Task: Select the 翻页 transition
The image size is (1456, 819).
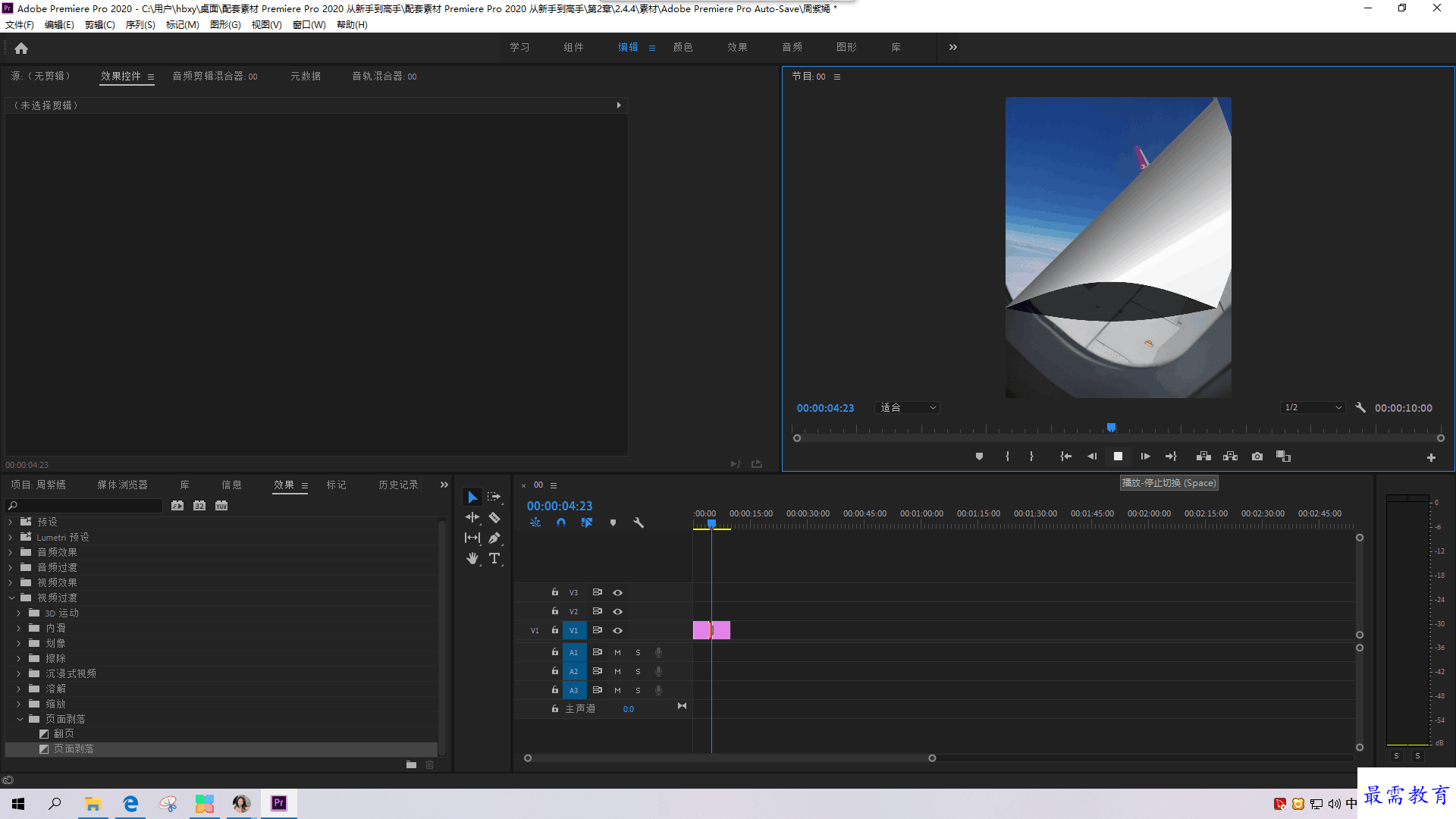Action: pyautogui.click(x=64, y=733)
